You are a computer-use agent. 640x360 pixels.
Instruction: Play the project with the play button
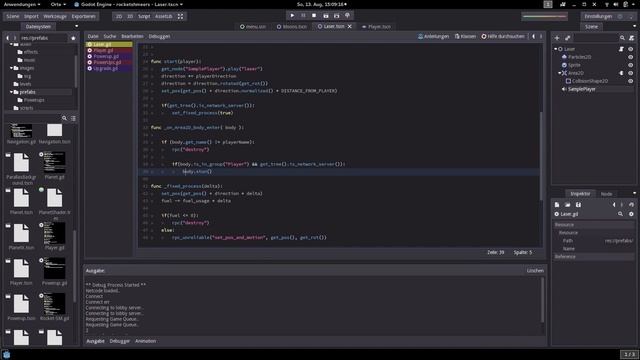292,16
